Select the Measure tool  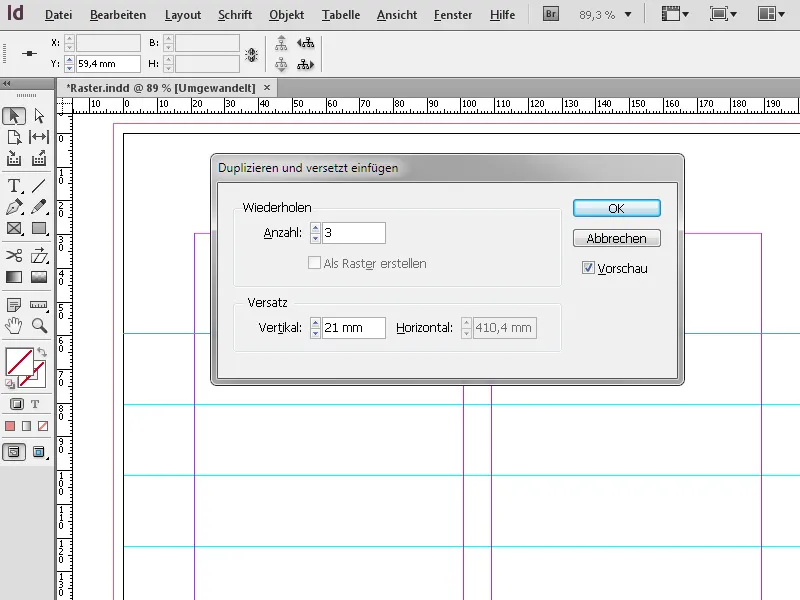[39, 305]
